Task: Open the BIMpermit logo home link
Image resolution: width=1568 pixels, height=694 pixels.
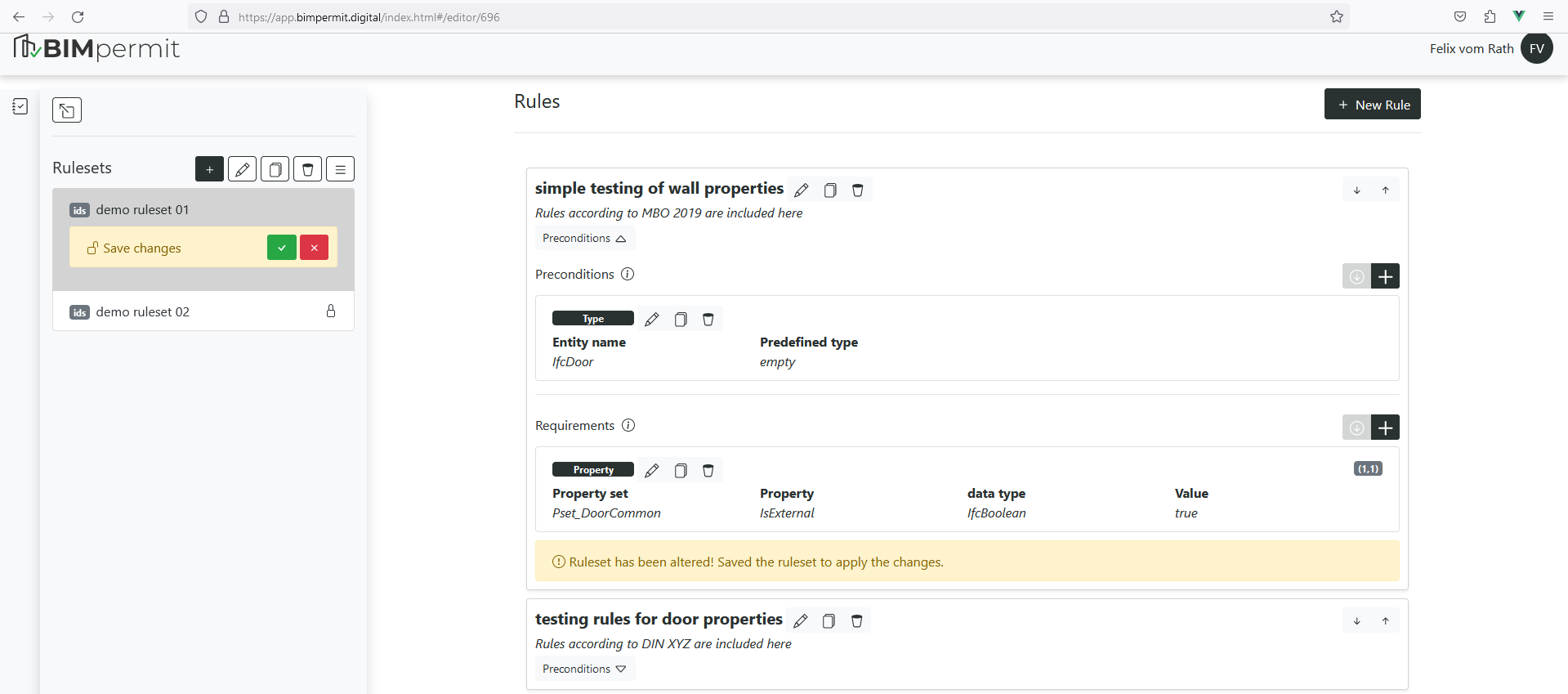Action: (96, 48)
